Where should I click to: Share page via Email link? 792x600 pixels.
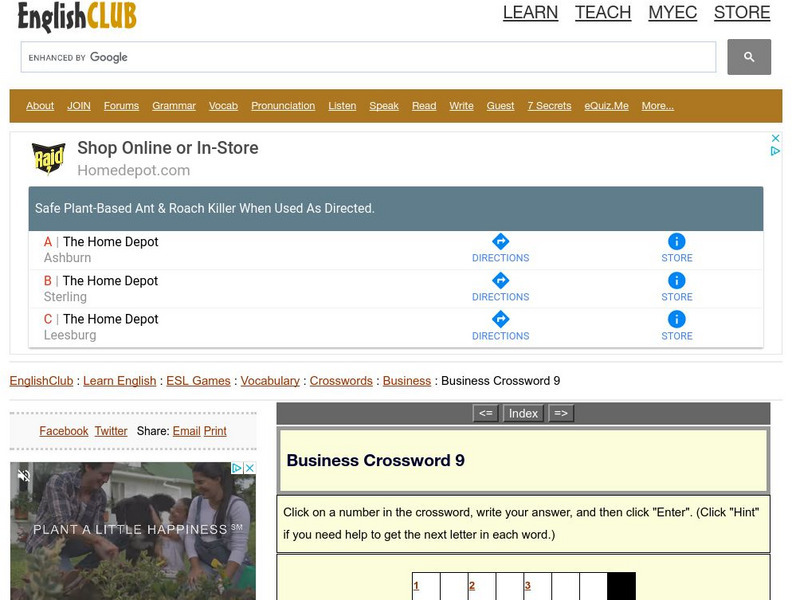pyautogui.click(x=186, y=431)
